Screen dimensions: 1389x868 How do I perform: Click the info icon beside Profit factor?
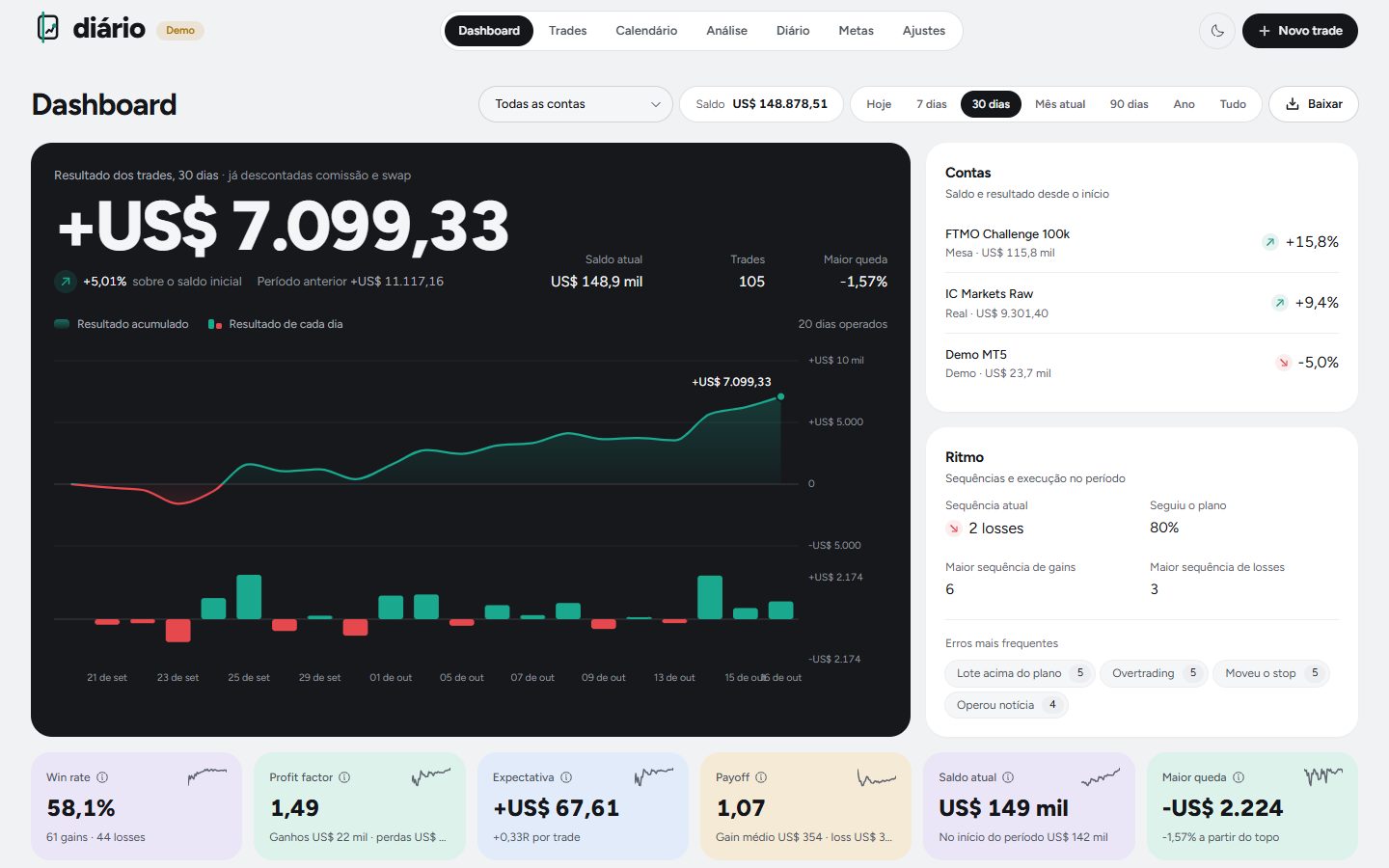(x=344, y=777)
